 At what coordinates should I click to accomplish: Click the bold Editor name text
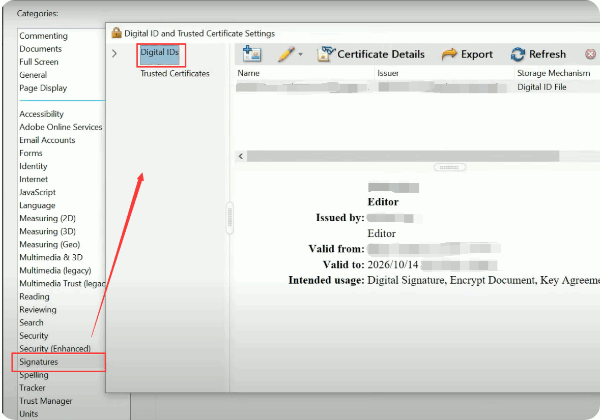[x=383, y=202]
